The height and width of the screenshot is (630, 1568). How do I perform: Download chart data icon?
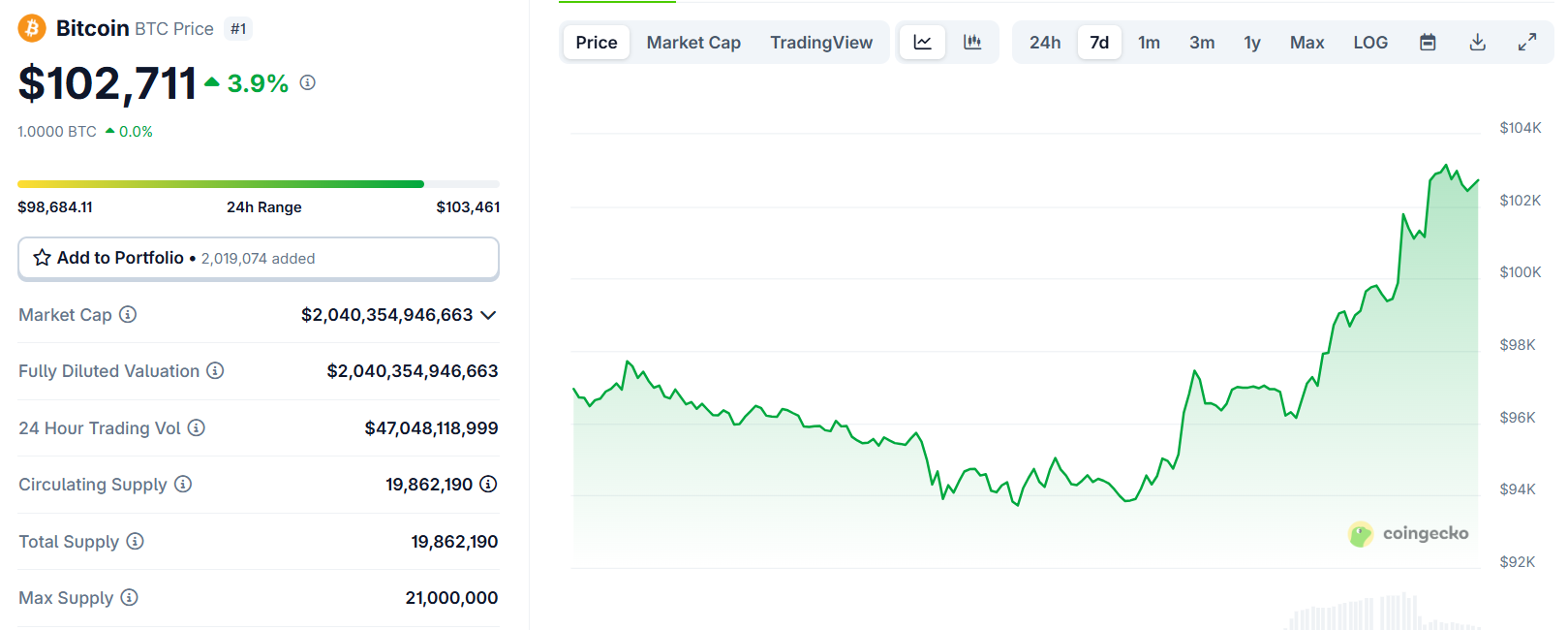pyautogui.click(x=1478, y=43)
